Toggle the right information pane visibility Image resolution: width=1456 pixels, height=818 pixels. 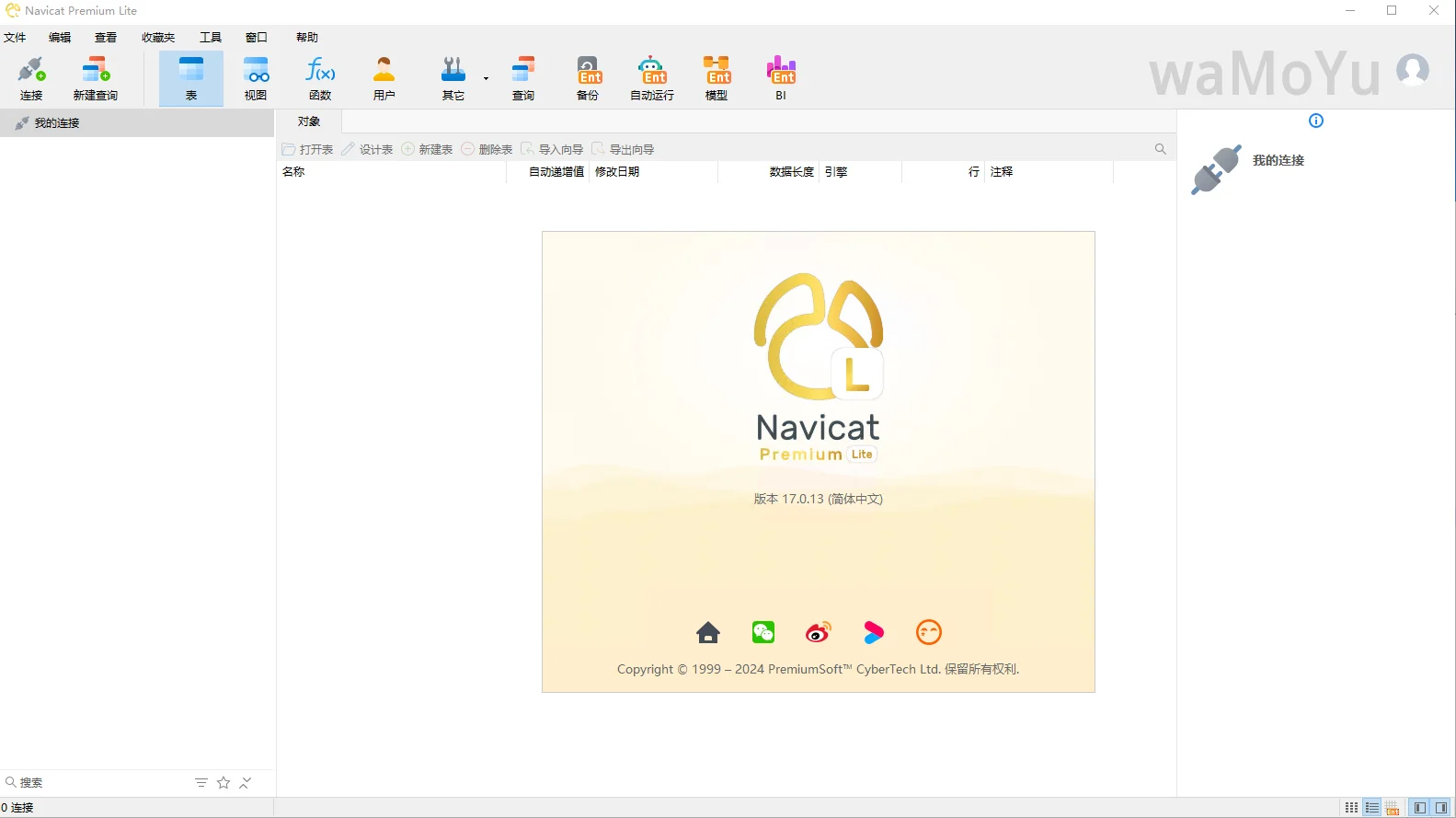1441,808
